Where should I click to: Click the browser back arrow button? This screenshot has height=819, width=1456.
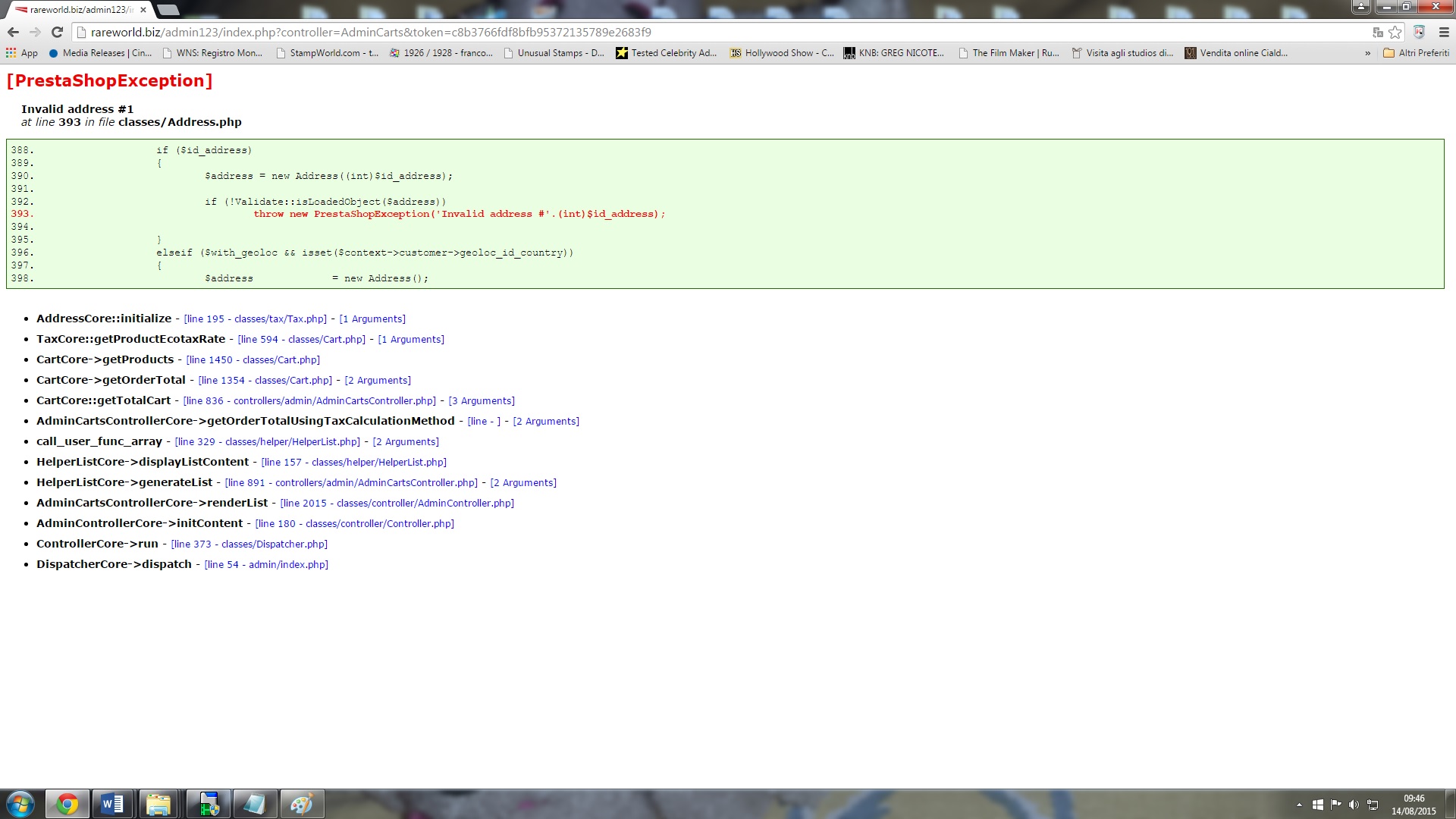[x=13, y=32]
